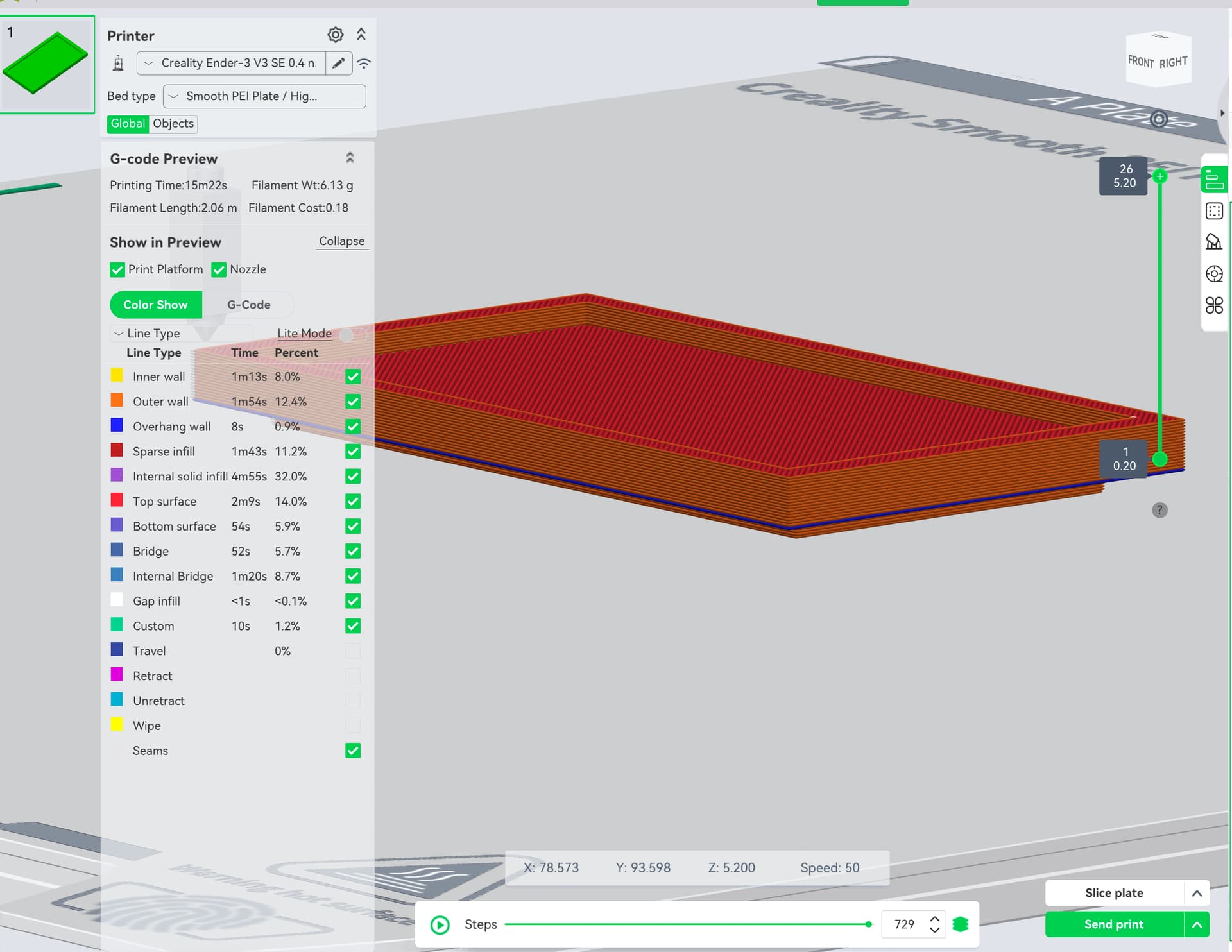Viewport: 1232px width, 952px height.
Task: Click the Slice plate button
Action: (x=1114, y=893)
